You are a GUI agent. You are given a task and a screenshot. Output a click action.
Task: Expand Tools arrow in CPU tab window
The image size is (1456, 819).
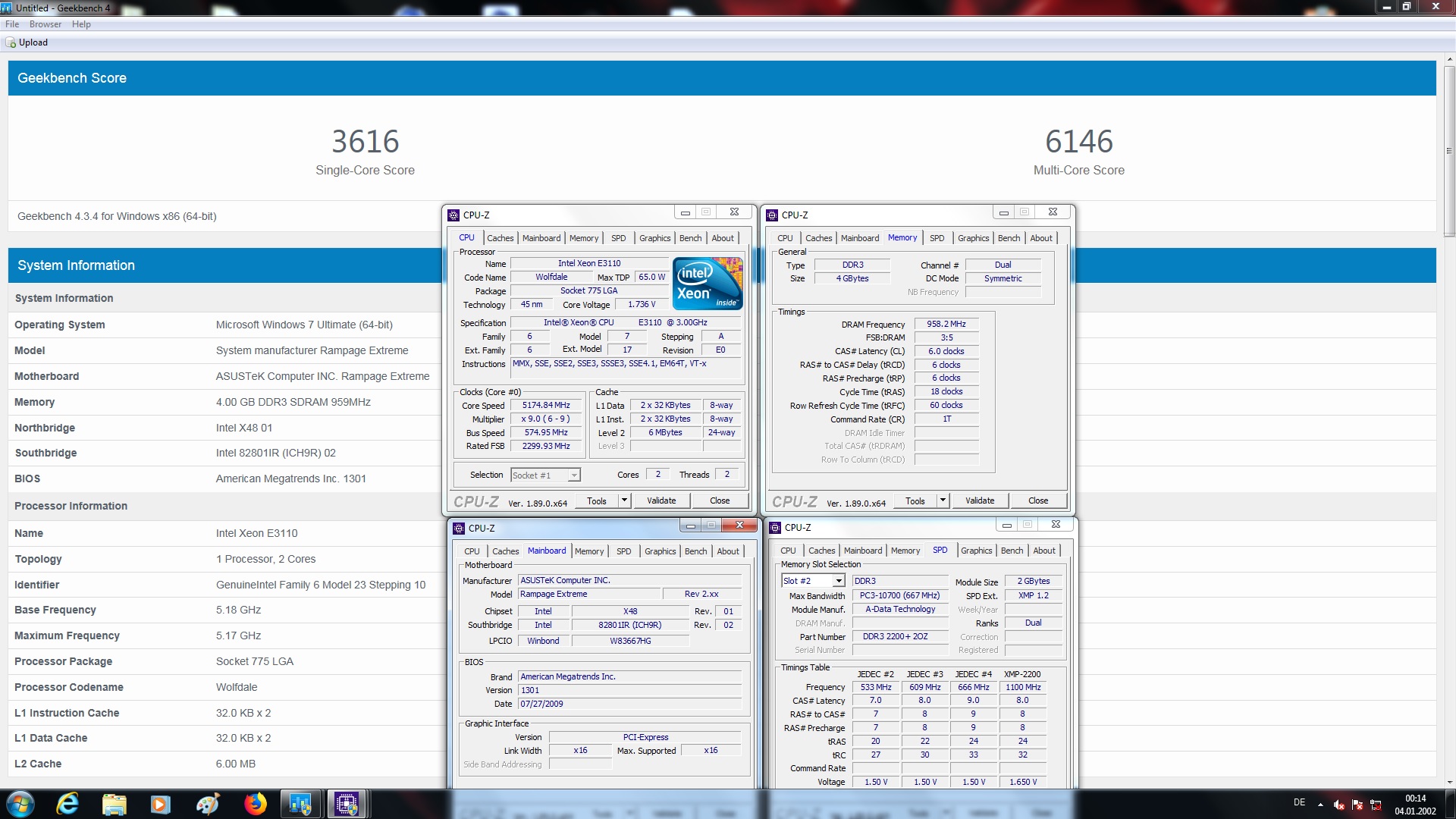pyautogui.click(x=624, y=500)
